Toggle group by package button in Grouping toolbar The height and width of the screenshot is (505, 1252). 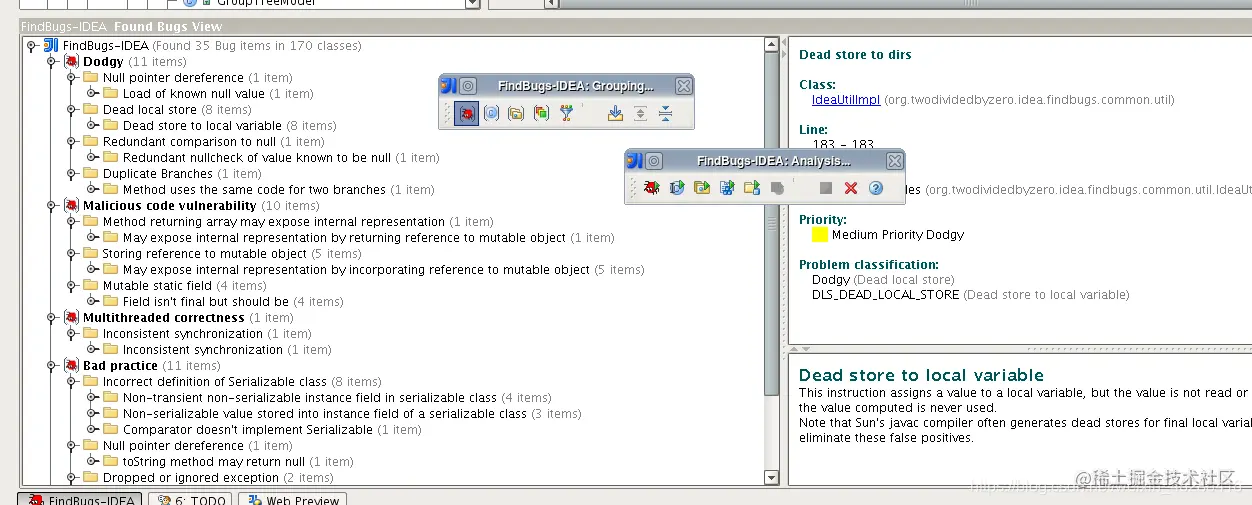516,113
